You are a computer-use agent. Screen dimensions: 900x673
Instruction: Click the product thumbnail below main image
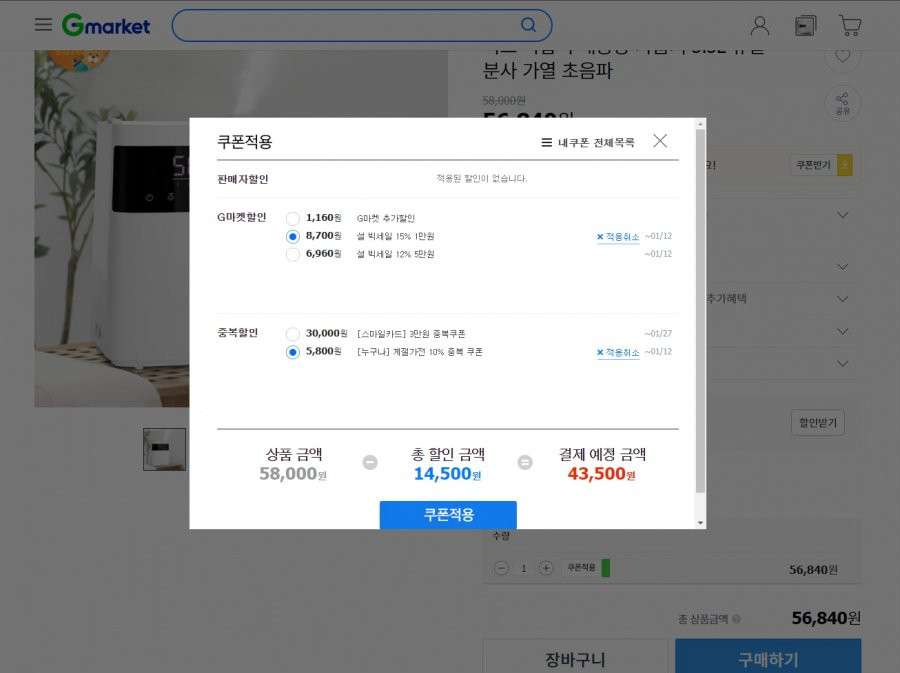coord(165,449)
